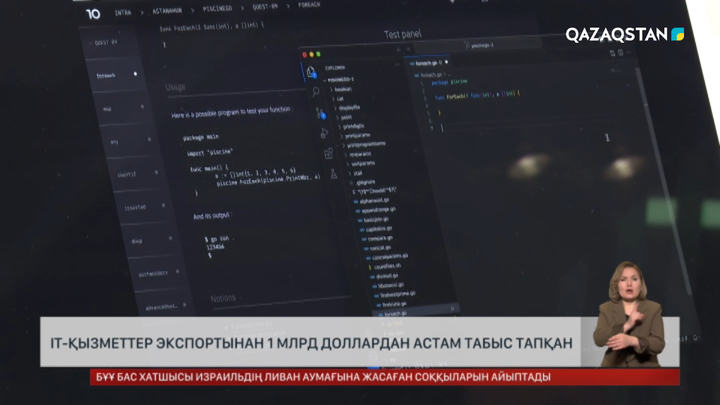Open the Extensions view icon
Image resolution: width=720 pixels, height=405 pixels.
point(329,153)
